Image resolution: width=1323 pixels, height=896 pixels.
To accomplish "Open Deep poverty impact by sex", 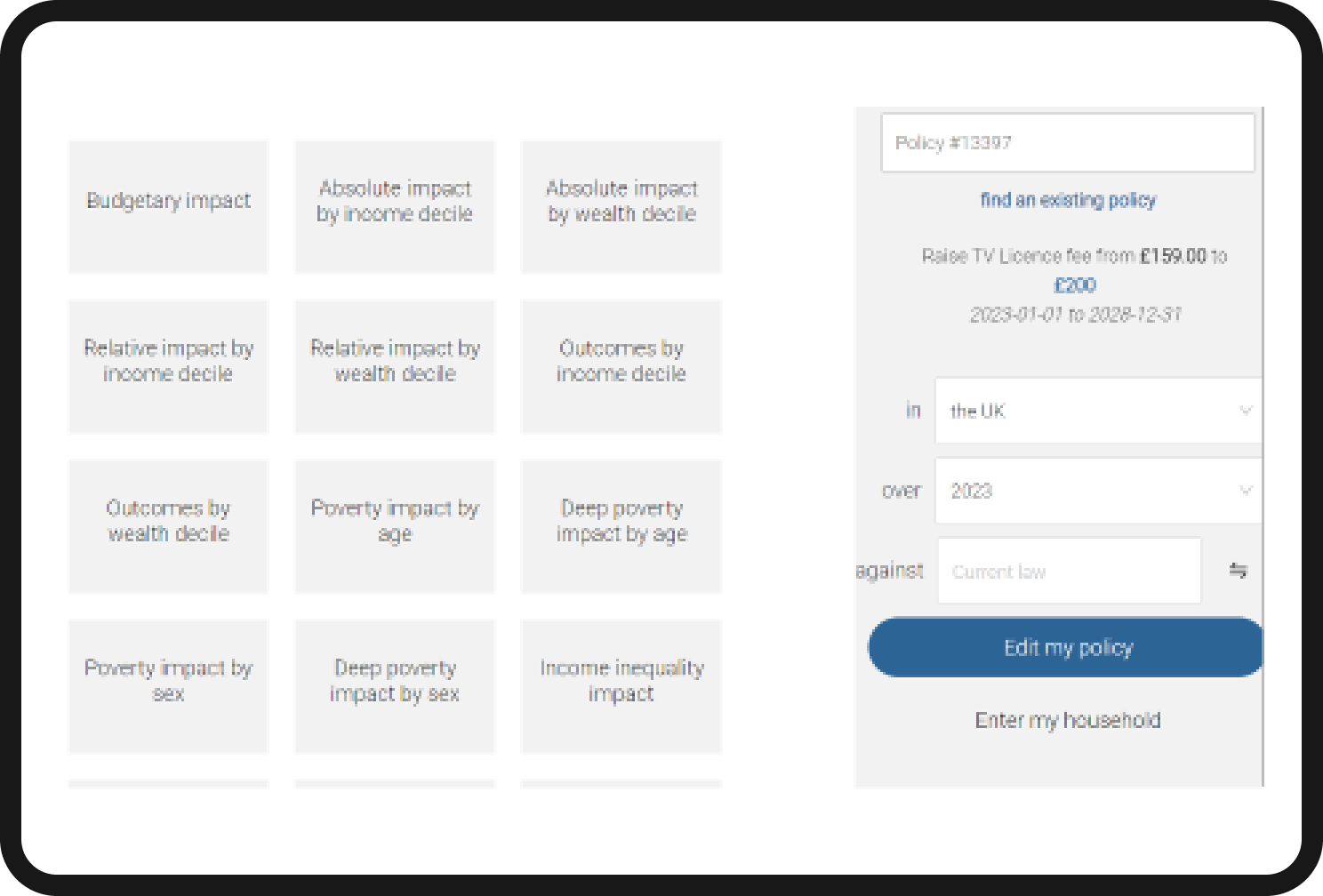I will [x=395, y=686].
